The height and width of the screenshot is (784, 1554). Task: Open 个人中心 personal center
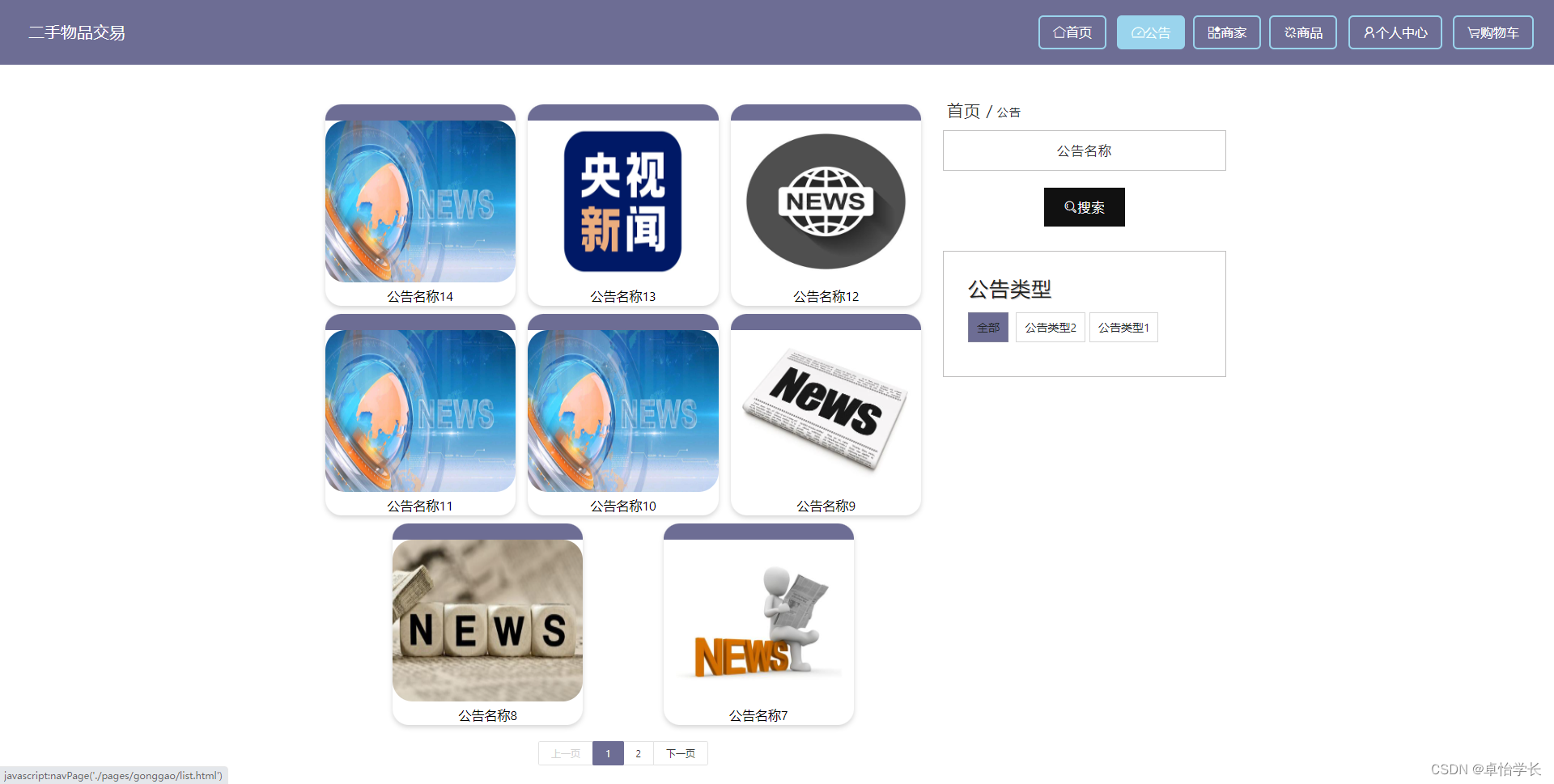point(1395,32)
